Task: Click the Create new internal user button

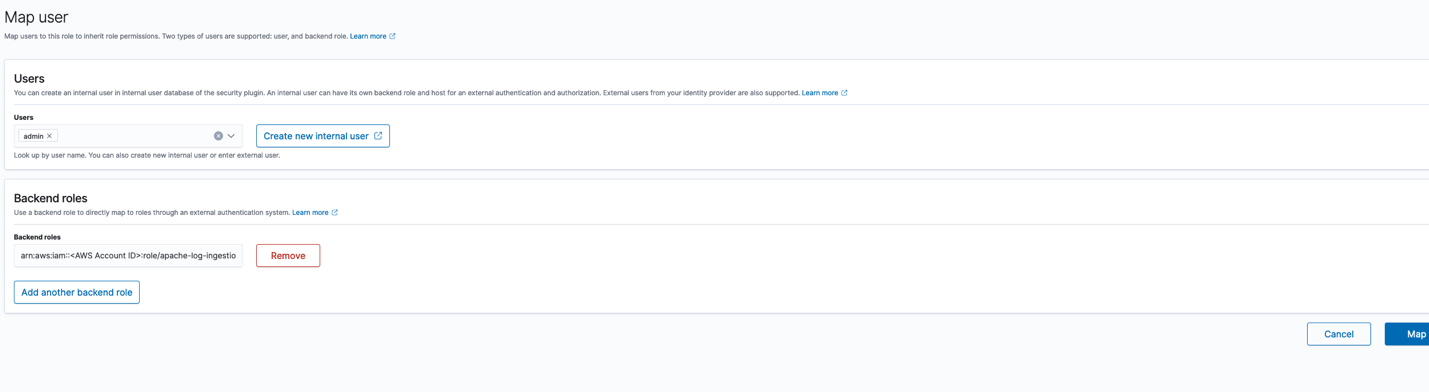Action: coord(323,136)
